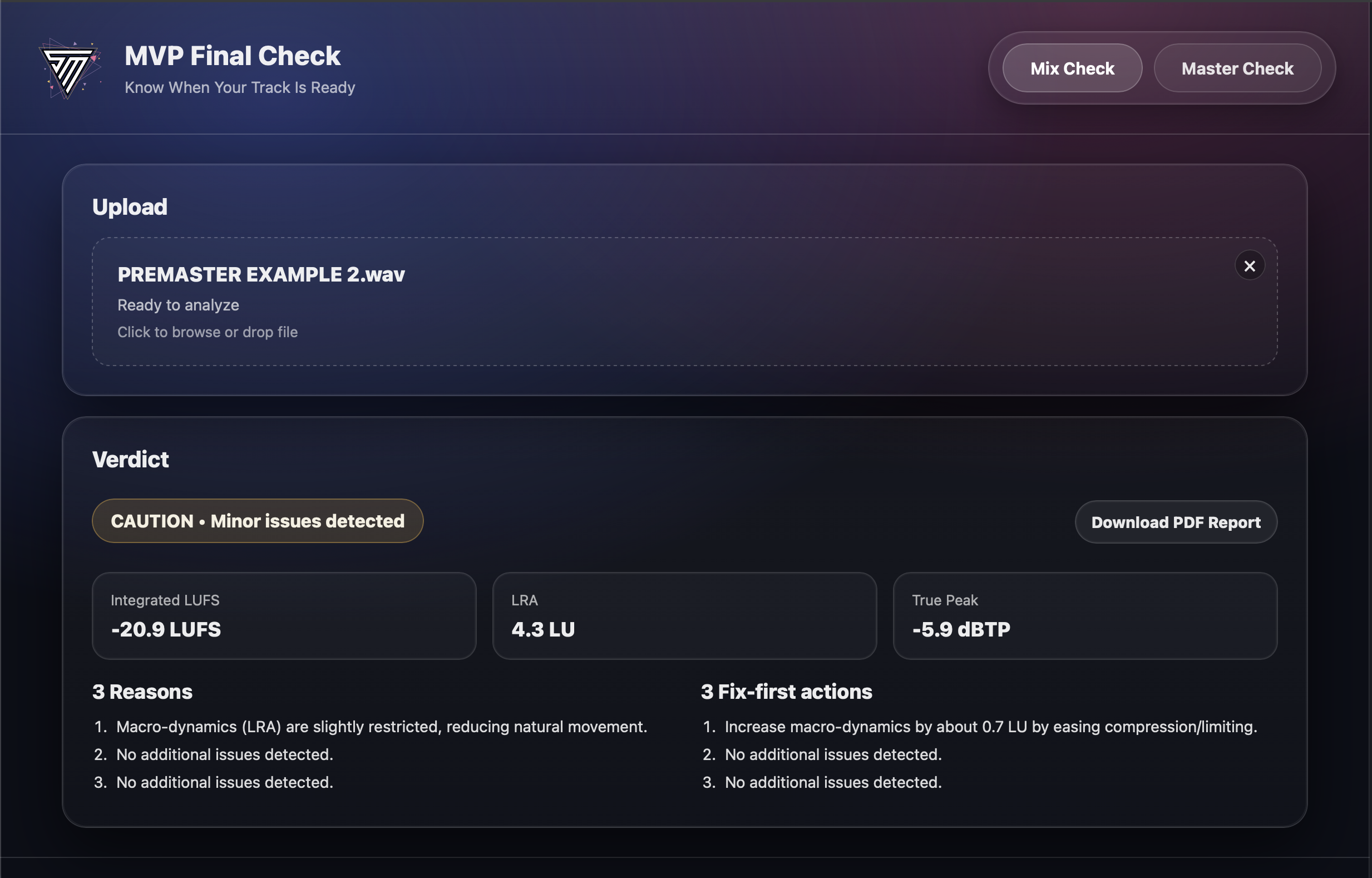Click the PREMASTER EXAMPLE 2.wav filename
Screen dimensions: 1372x878
(261, 274)
